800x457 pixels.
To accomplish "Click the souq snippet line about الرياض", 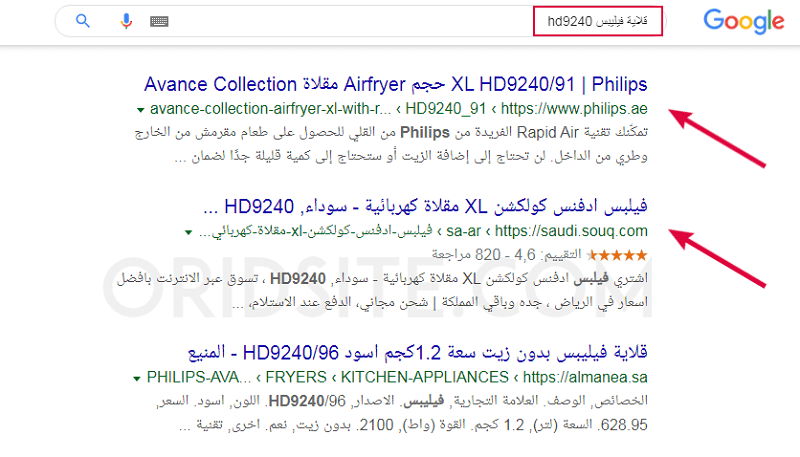I will tap(440, 302).
